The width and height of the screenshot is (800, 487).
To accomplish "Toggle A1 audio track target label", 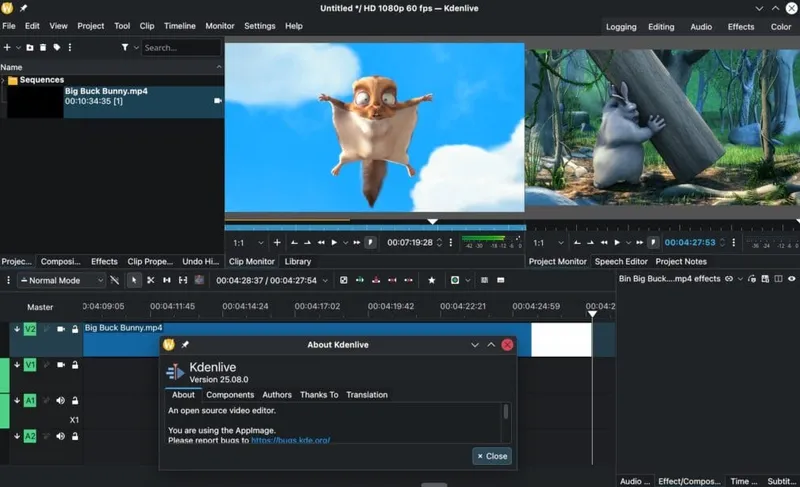I will coord(30,400).
